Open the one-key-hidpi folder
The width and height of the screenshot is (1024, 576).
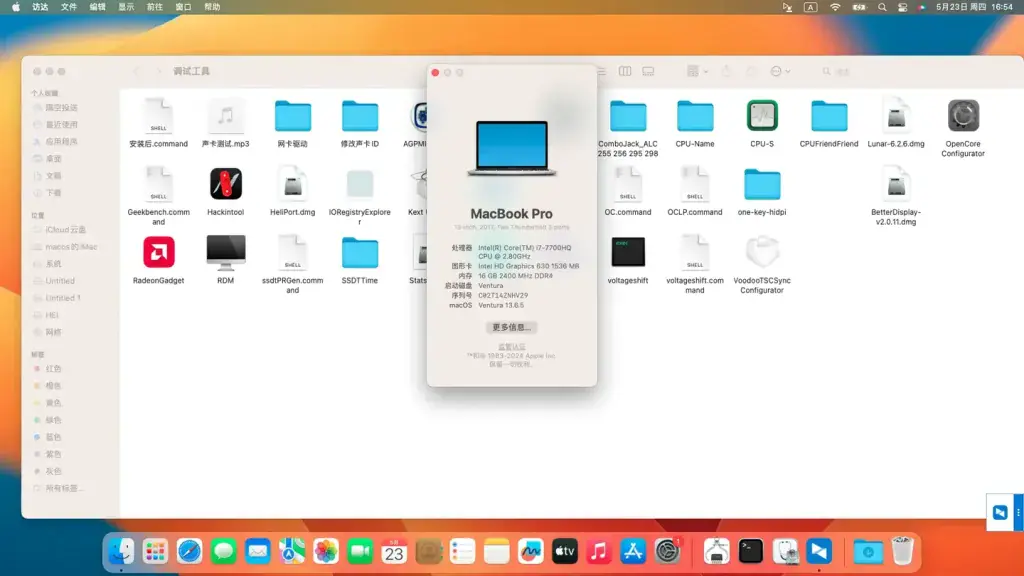(x=761, y=184)
